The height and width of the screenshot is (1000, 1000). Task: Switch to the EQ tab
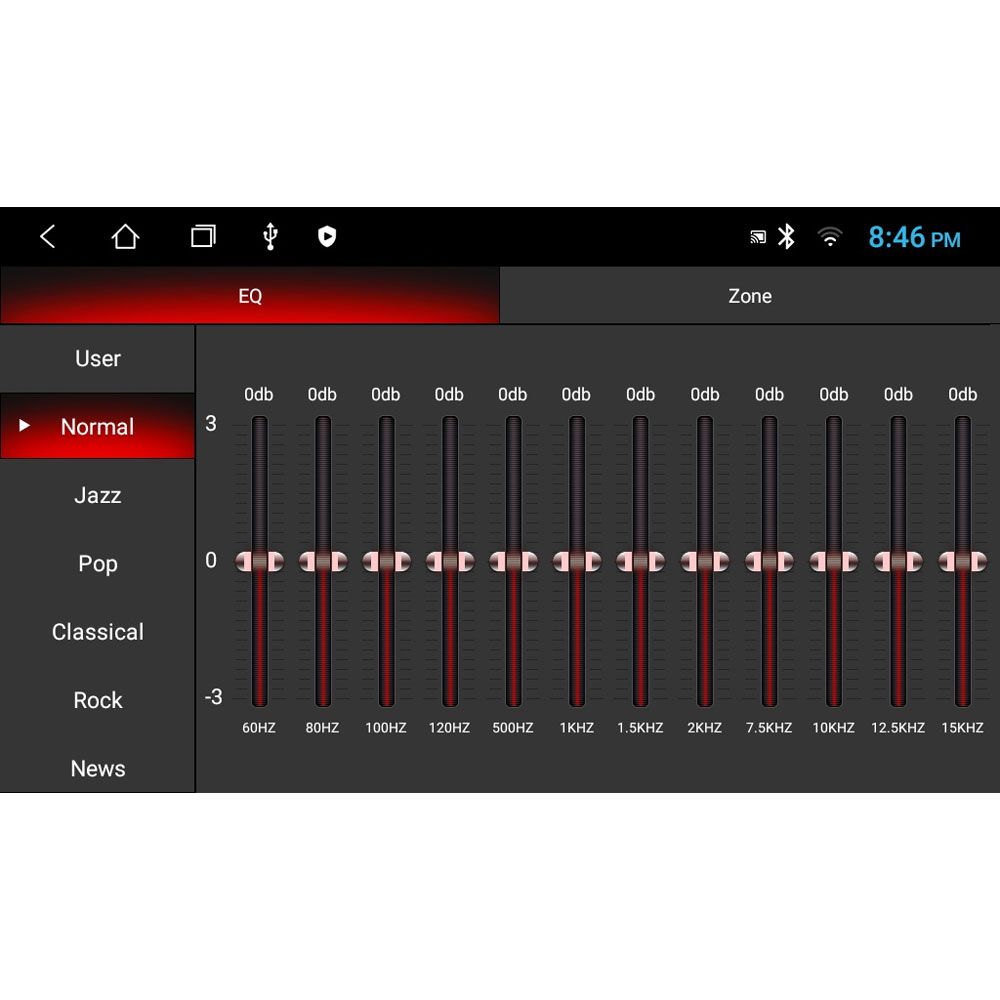(250, 295)
